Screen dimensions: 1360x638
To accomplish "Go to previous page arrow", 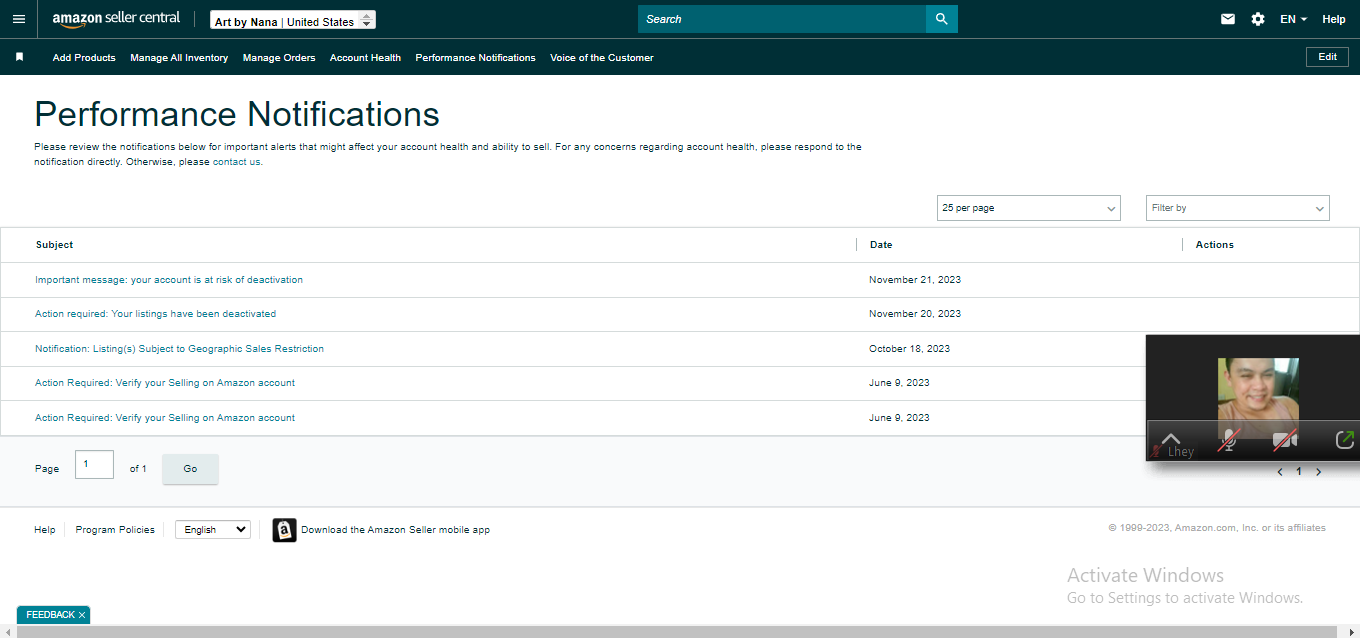I will (1280, 472).
